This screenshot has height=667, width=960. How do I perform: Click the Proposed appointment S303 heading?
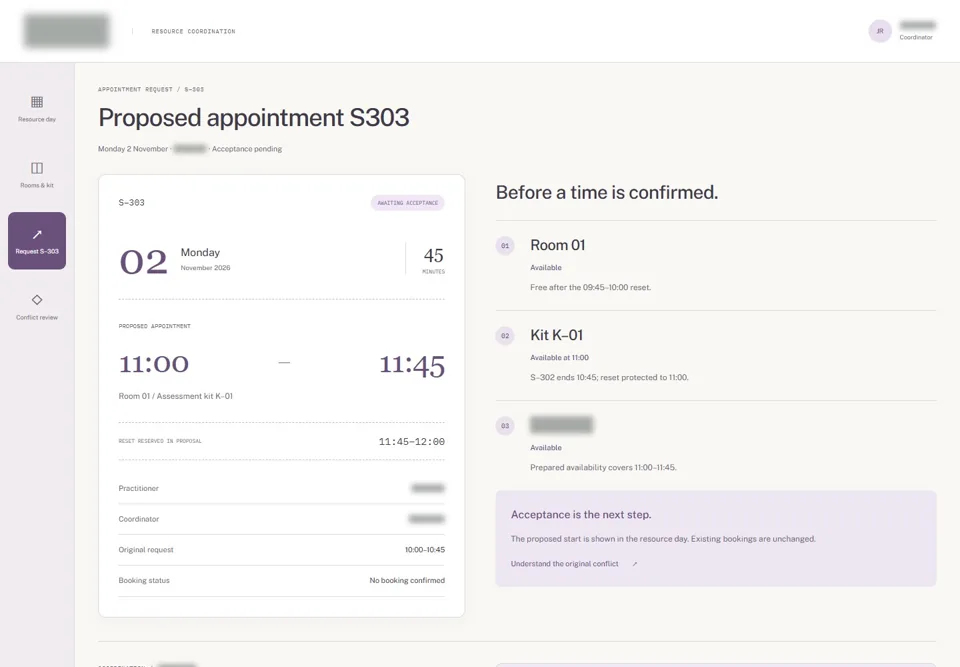click(253, 118)
